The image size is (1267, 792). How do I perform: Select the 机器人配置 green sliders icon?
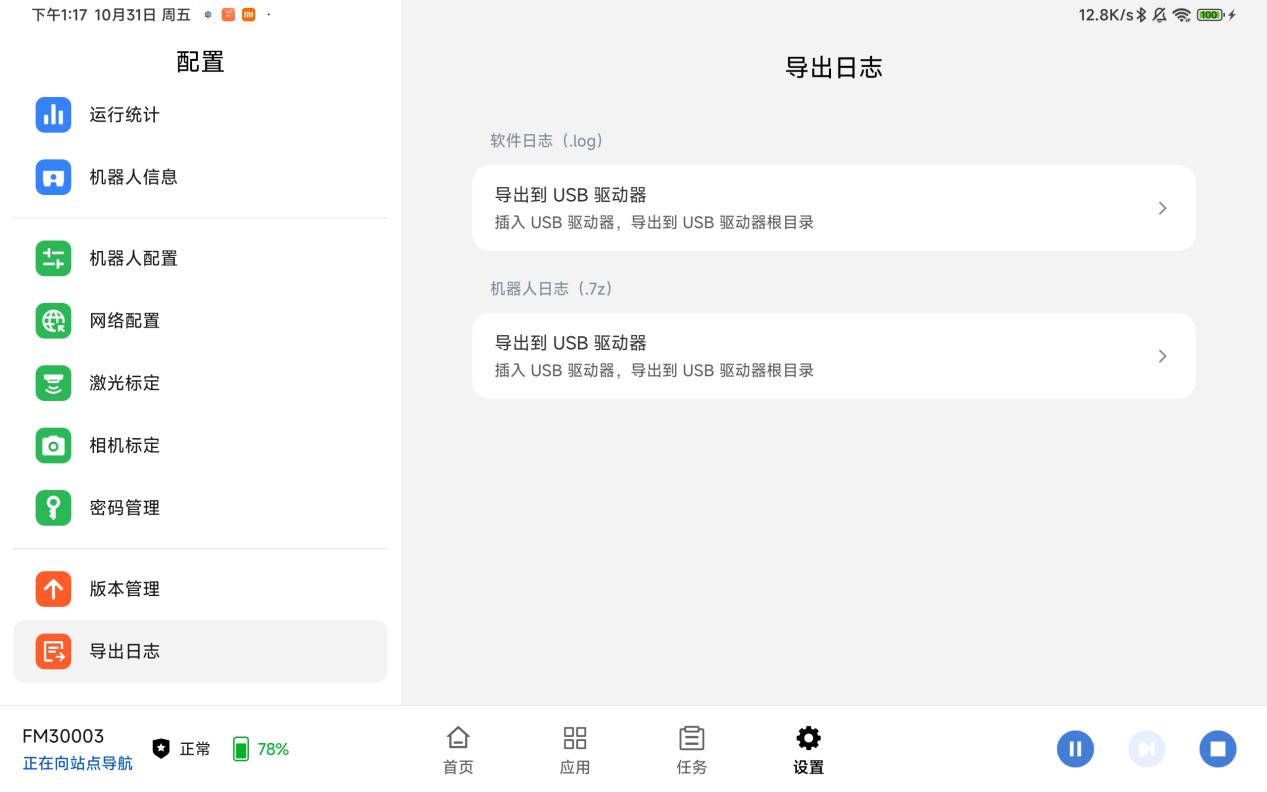53,258
